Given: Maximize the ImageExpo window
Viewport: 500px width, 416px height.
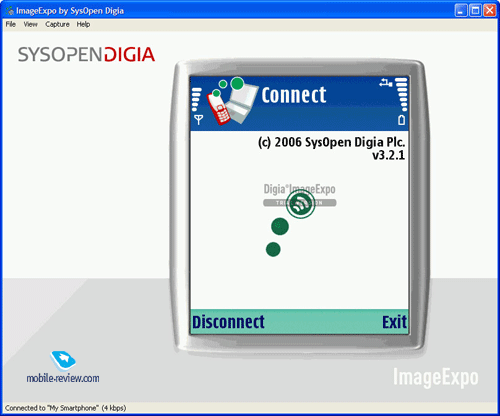Looking at the screenshot, I should click(x=475, y=11).
